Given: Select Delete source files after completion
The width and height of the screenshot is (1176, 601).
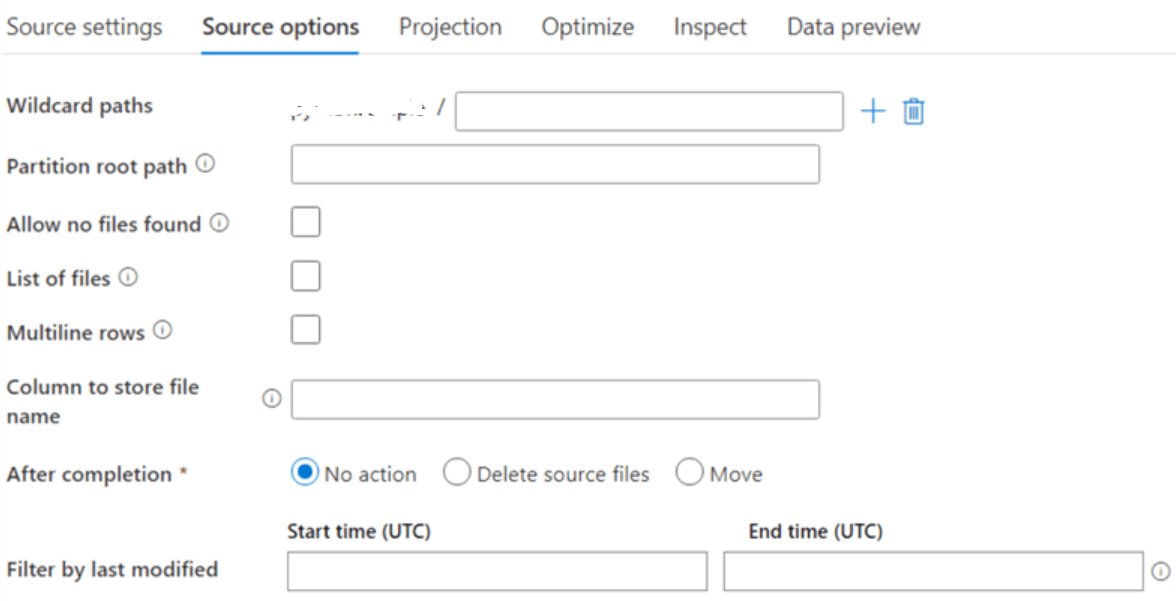Looking at the screenshot, I should coord(457,473).
